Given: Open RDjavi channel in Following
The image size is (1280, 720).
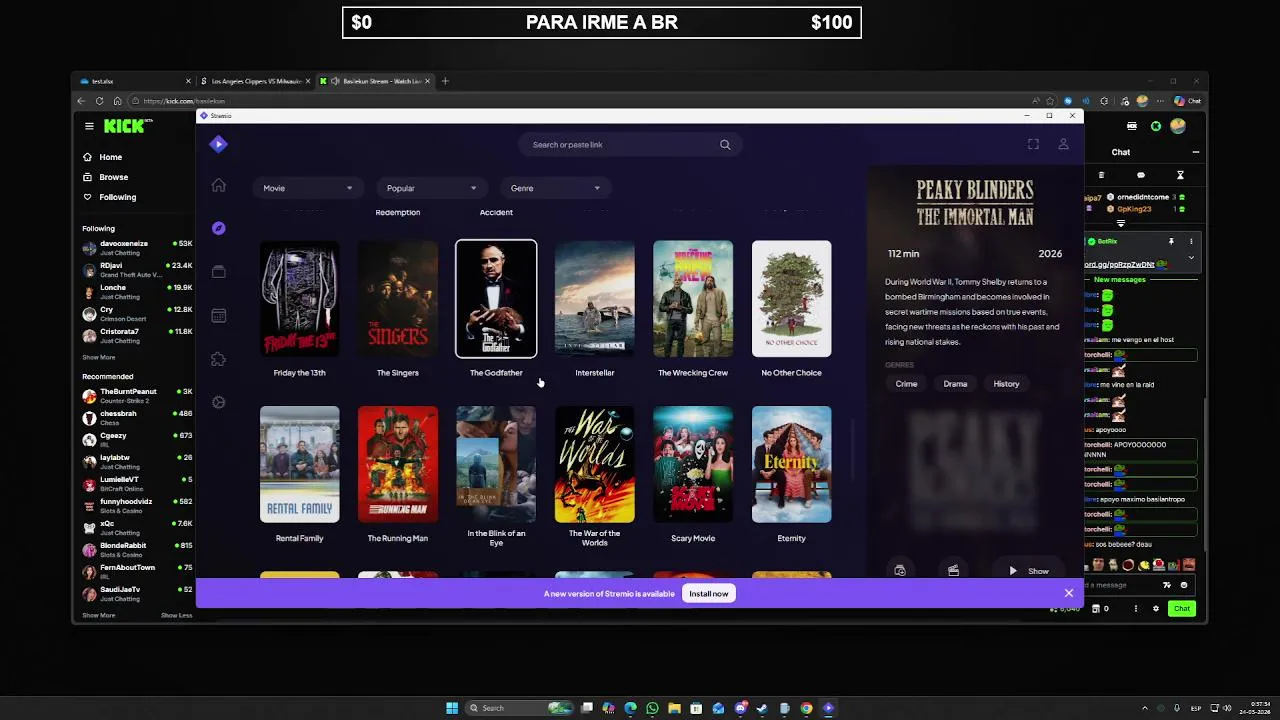Looking at the screenshot, I should [x=137, y=269].
